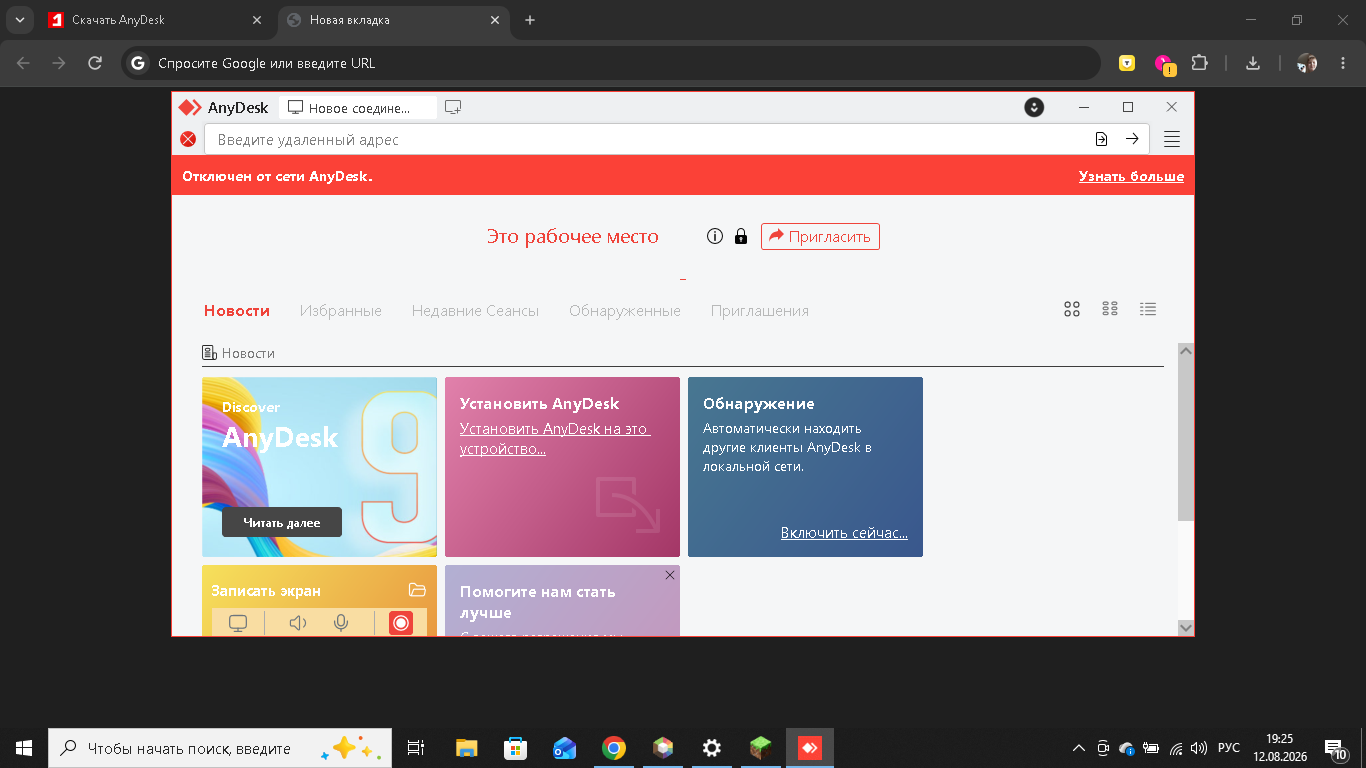Click the lock icon beside the workplace title

click(741, 236)
